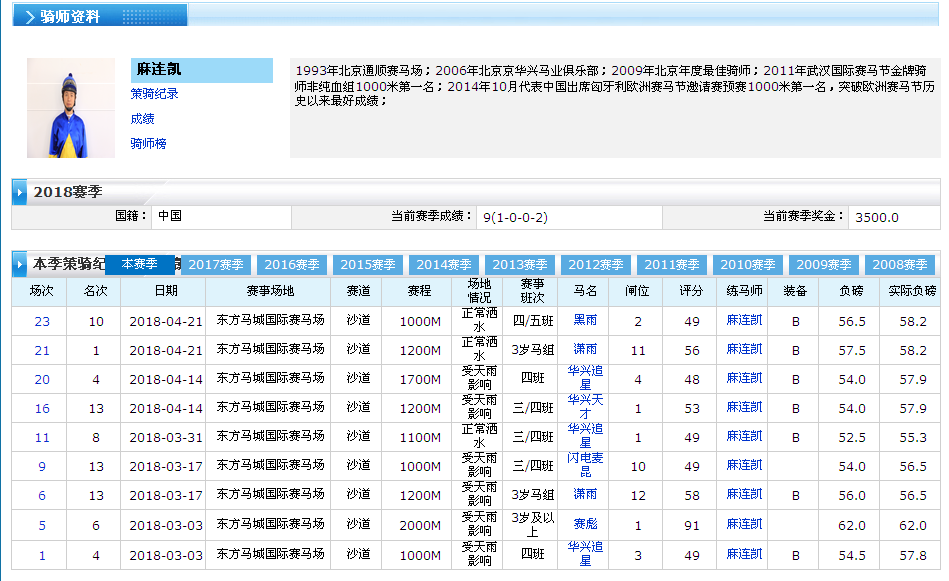Viewport: 949px width, 581px height.
Task: Click horse name 闪电麦昆 link
Action: coord(585,465)
